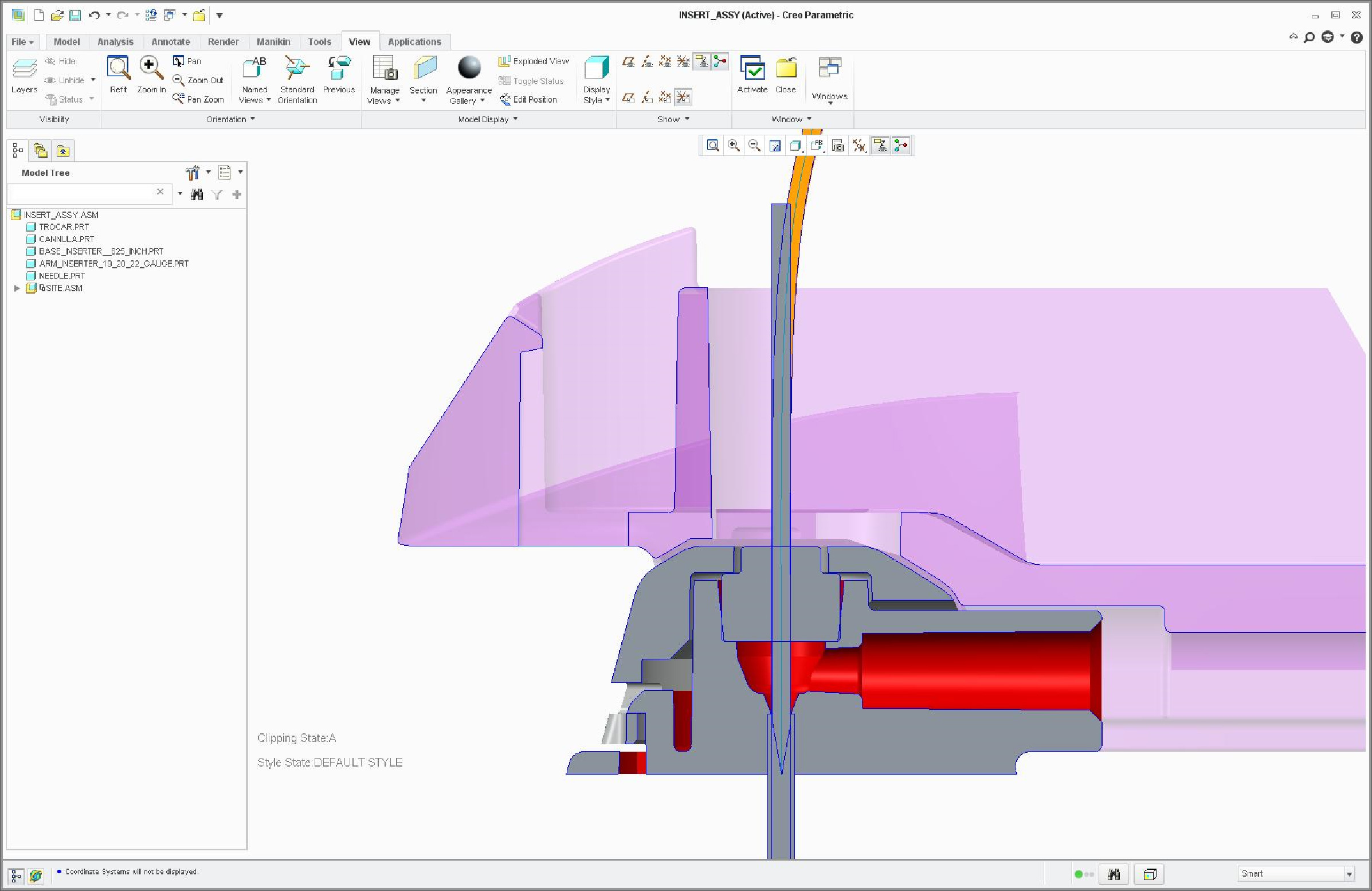Click the Previous view icon
This screenshot has width=1372, height=891.
click(339, 69)
